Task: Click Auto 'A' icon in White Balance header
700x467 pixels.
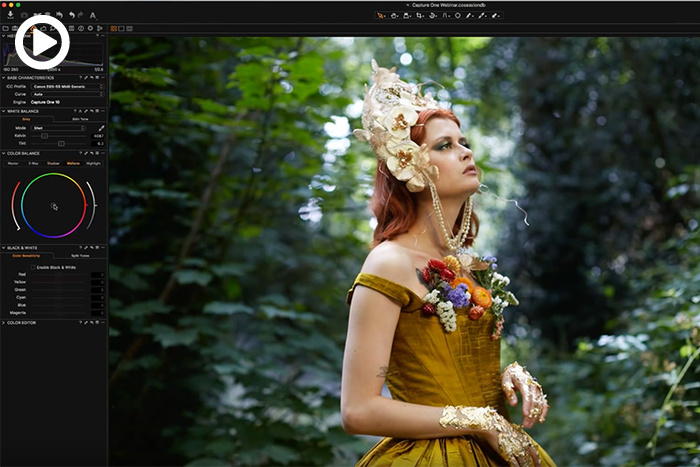Action: coord(80,111)
